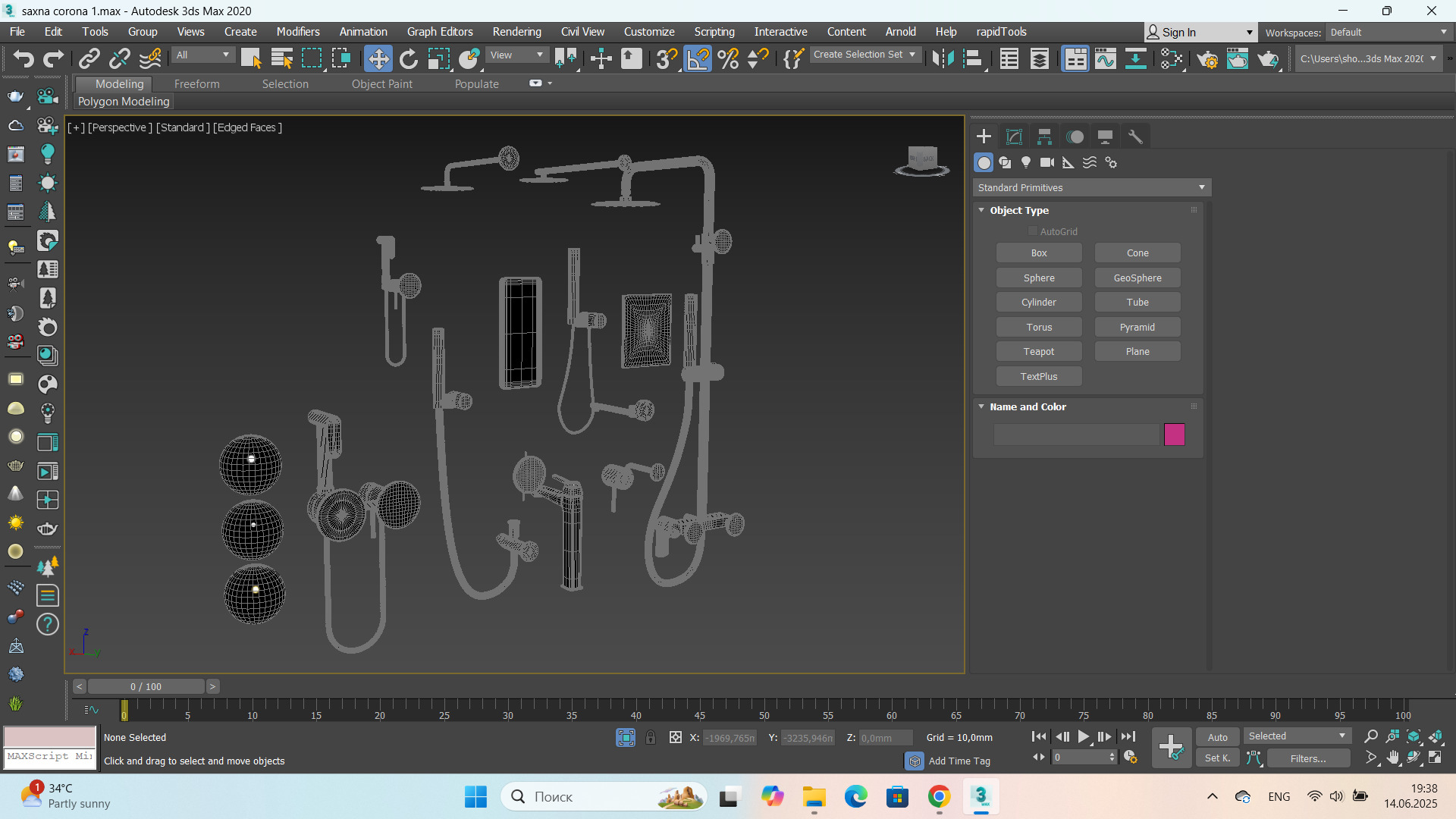Switch to the Hierarchy panel tab

coord(1044,136)
